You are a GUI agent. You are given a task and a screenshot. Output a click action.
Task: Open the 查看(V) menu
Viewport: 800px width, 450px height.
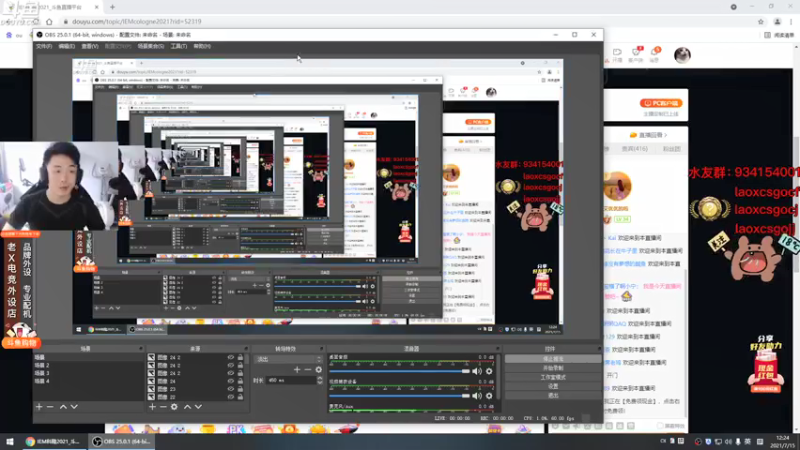click(x=90, y=46)
